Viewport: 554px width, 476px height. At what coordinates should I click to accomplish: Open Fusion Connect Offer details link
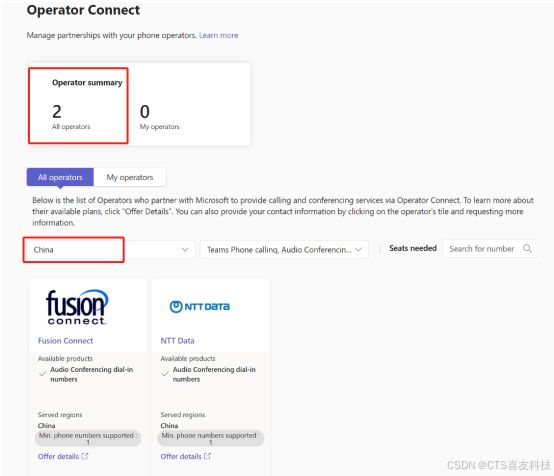click(58, 456)
